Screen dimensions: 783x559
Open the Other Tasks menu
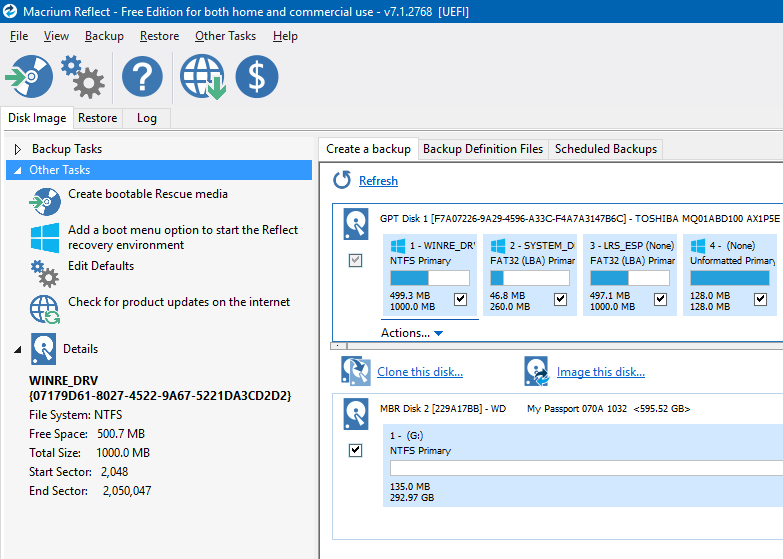[x=225, y=36]
